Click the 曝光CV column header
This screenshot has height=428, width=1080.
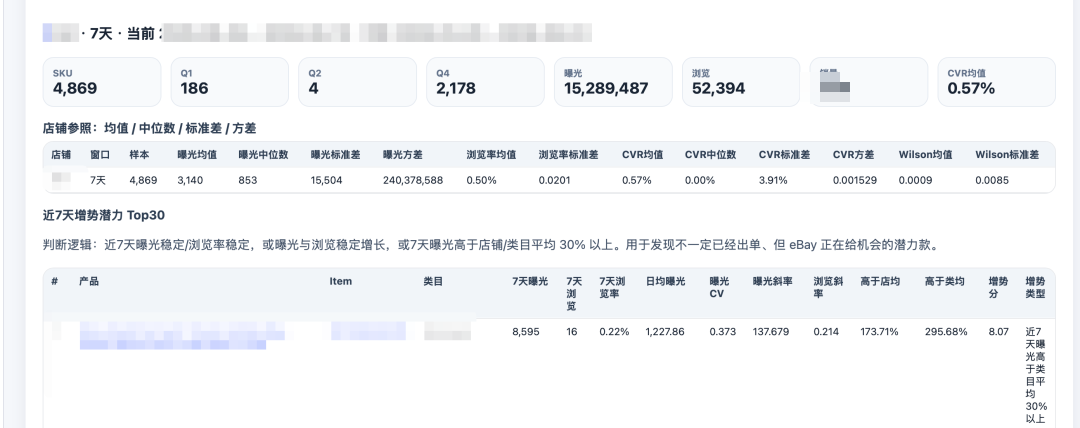pos(719,287)
